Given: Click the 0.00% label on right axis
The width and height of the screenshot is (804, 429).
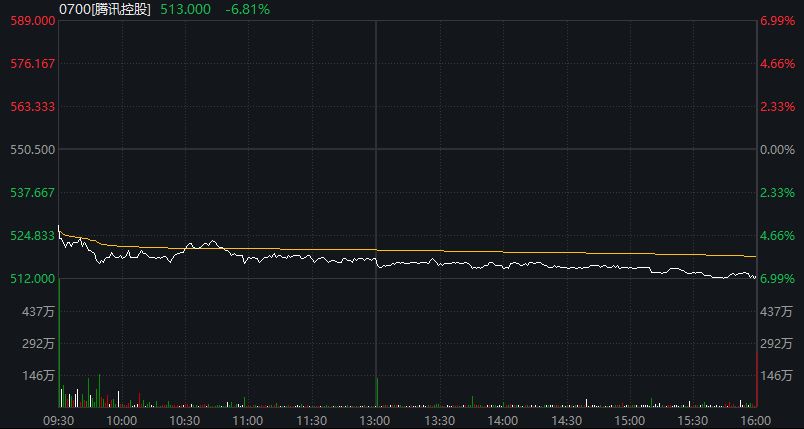Looking at the screenshot, I should pyautogui.click(x=777, y=149).
